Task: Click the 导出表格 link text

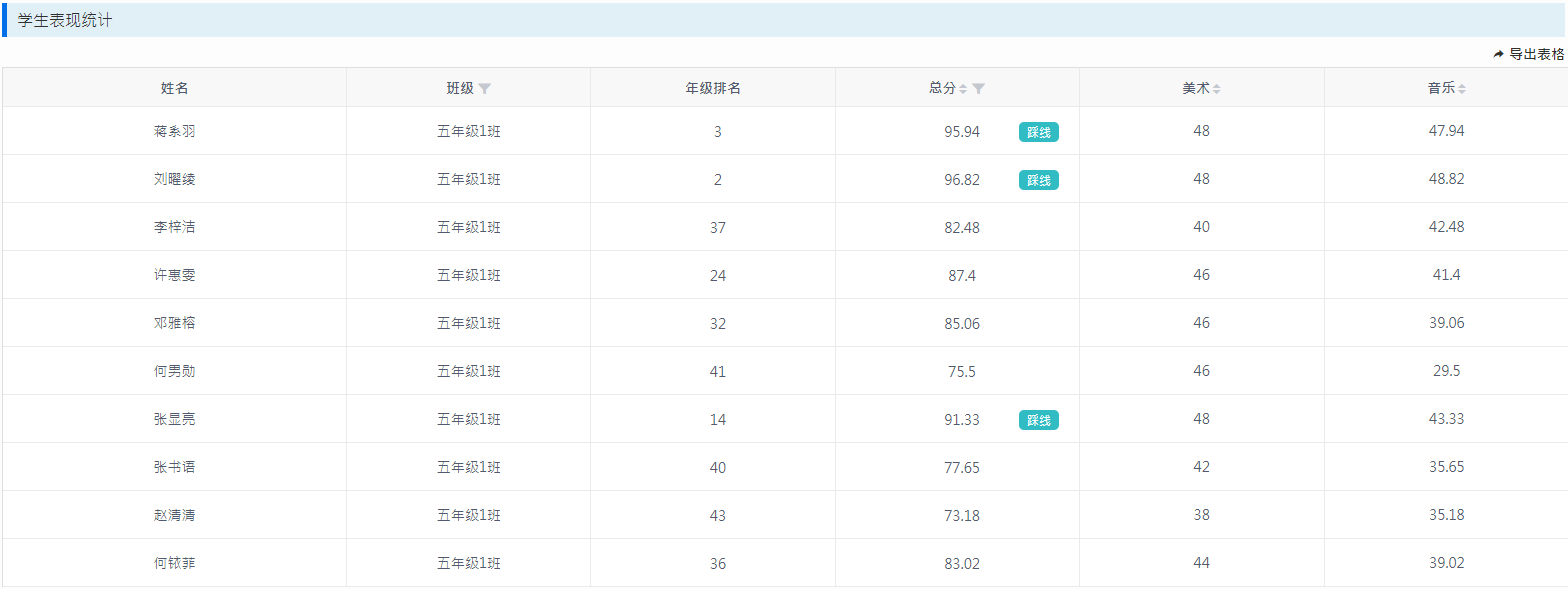Action: pyautogui.click(x=1536, y=55)
